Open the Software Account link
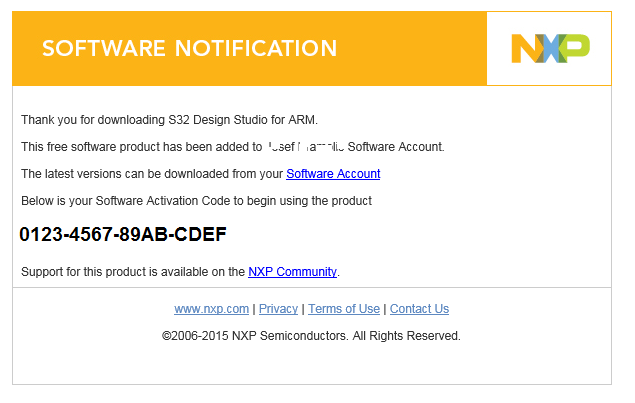Screen dimensions: 635x403 click(x=333, y=174)
